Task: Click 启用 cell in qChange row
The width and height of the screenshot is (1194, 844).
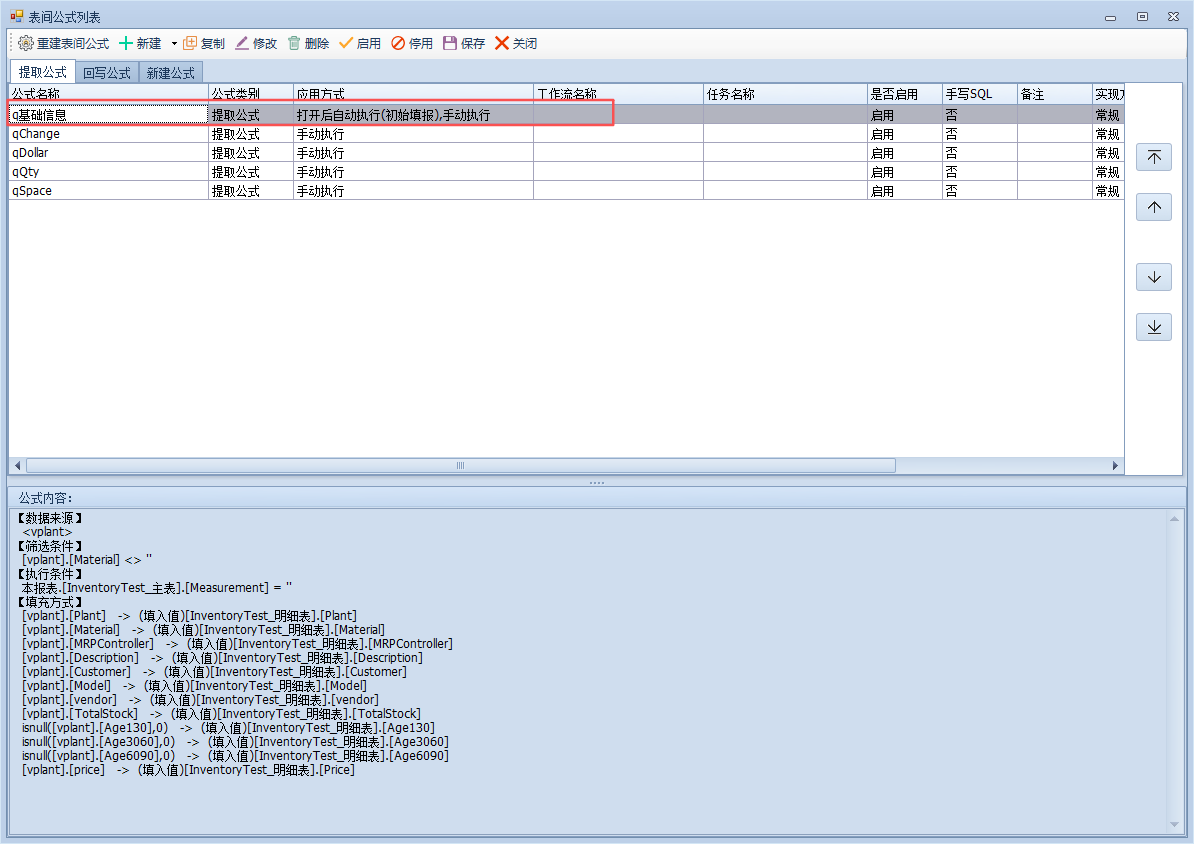Action: [x=905, y=133]
